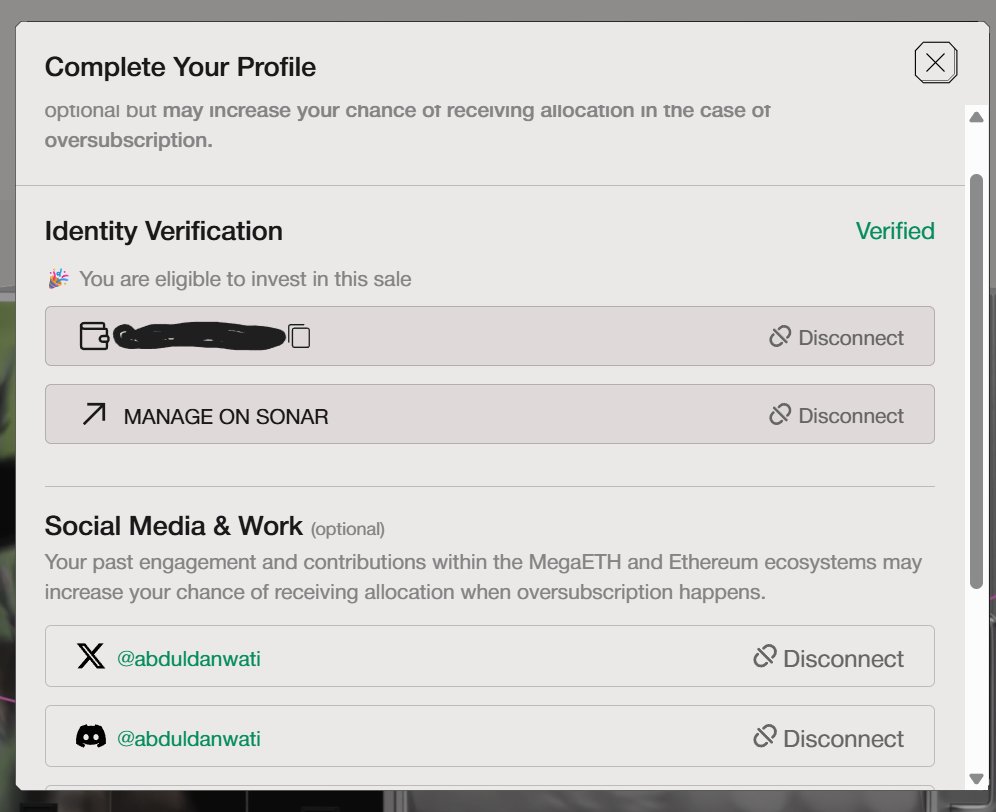Click 'You are eligible to invest' text
996x812 pixels.
click(x=245, y=279)
